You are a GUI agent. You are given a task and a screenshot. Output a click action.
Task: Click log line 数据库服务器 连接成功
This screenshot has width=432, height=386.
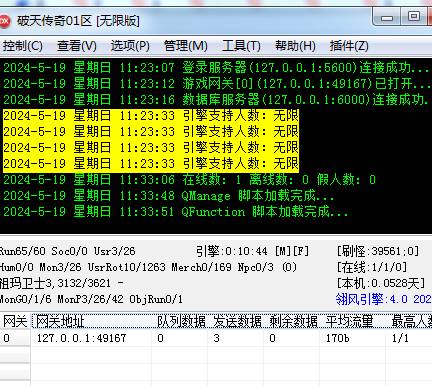click(215, 100)
